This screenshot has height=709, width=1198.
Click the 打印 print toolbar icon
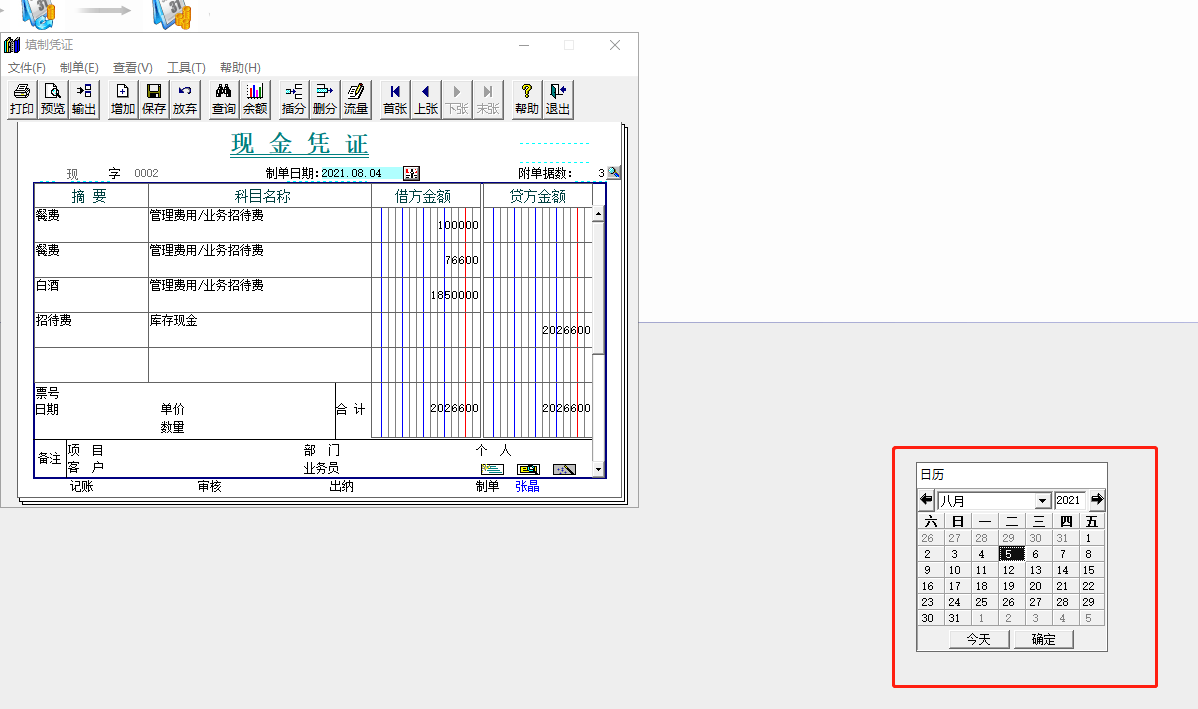(x=21, y=99)
